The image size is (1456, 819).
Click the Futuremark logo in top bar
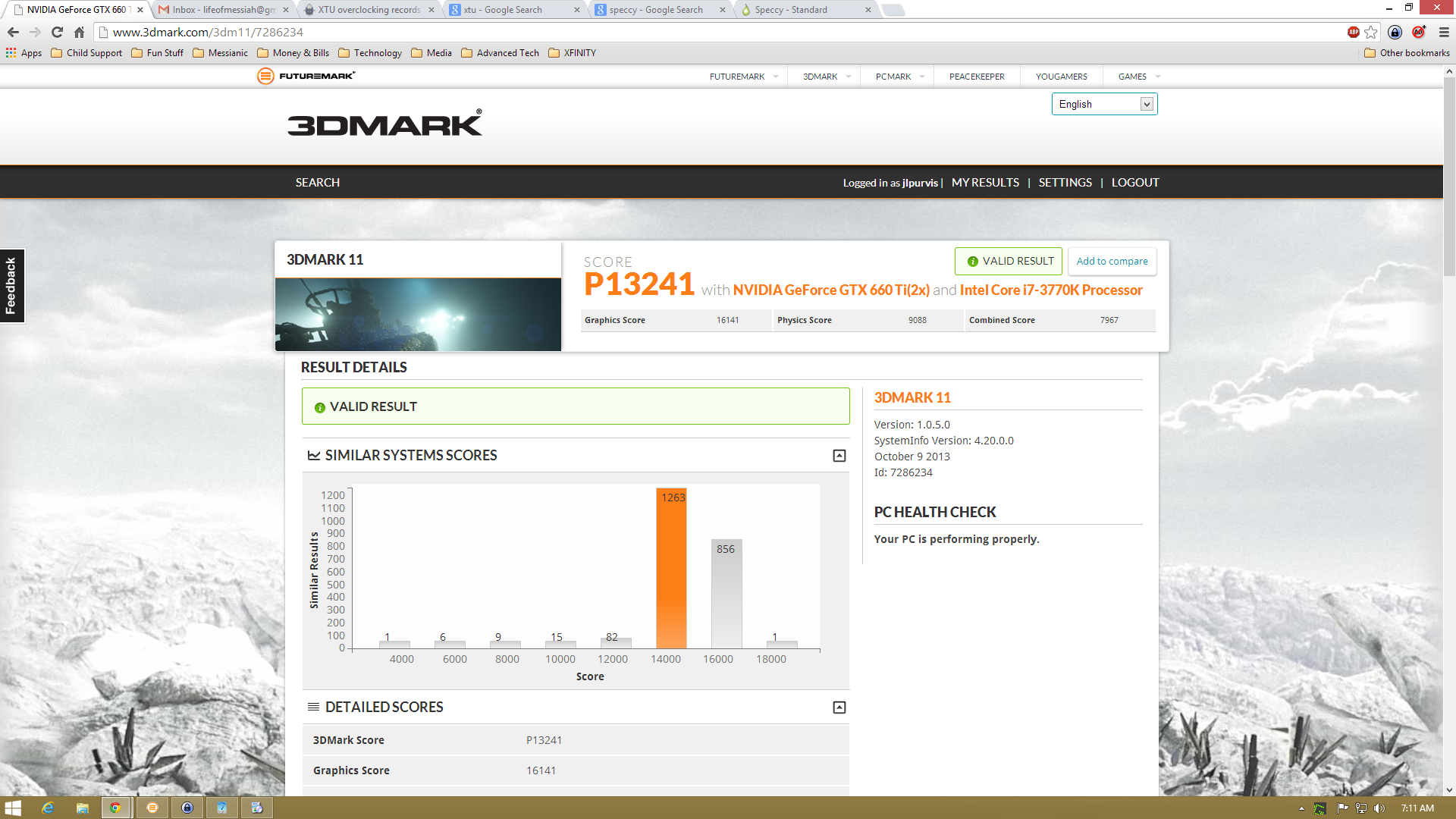tap(306, 76)
